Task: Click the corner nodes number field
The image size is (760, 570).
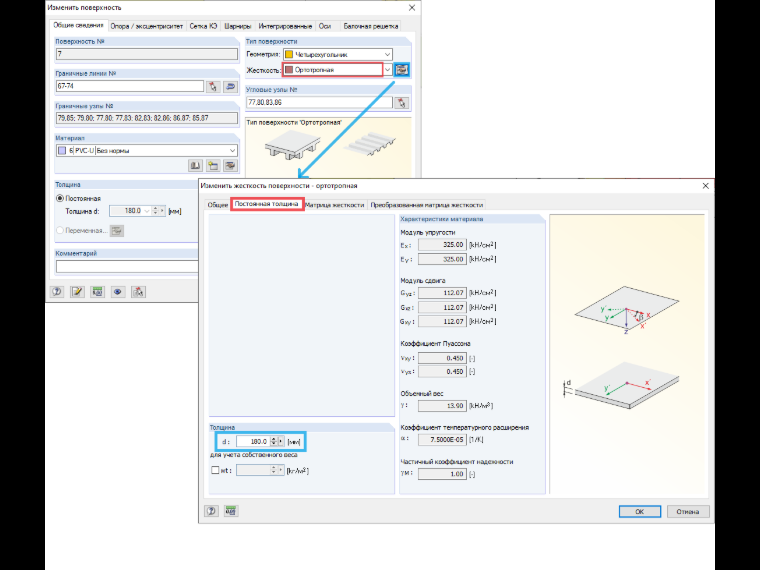Action: coord(319,102)
